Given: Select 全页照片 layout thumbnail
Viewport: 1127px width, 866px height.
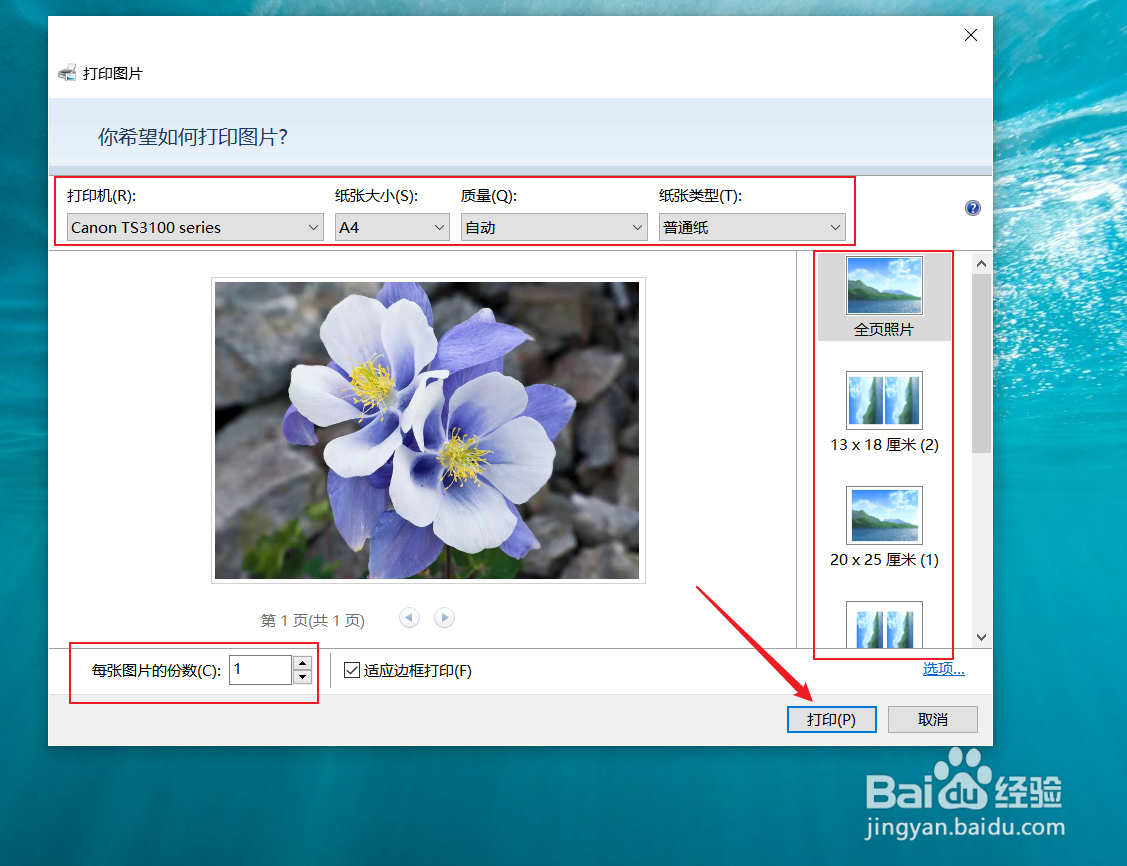Looking at the screenshot, I should click(884, 298).
